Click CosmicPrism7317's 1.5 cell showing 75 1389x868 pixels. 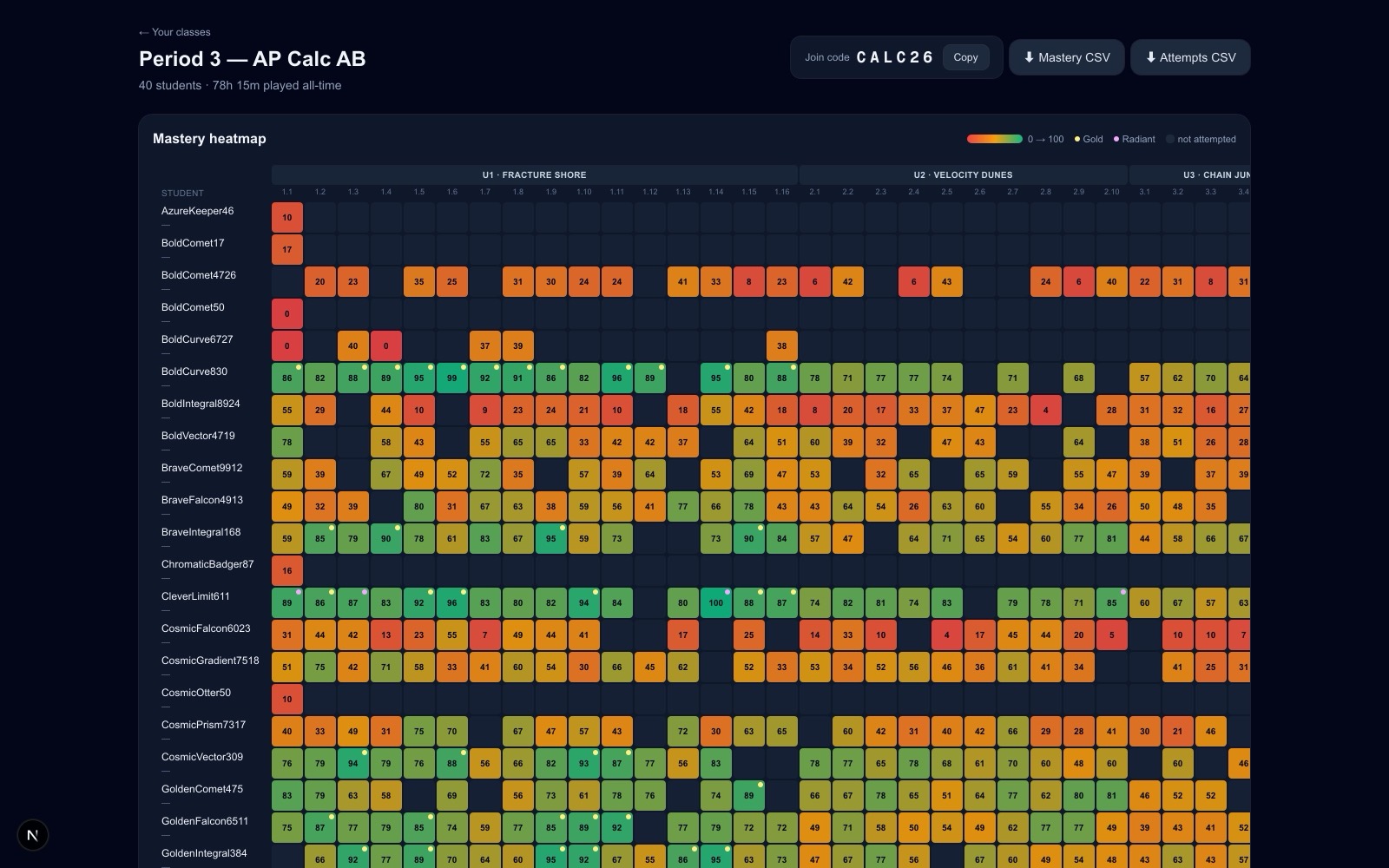[419, 732]
